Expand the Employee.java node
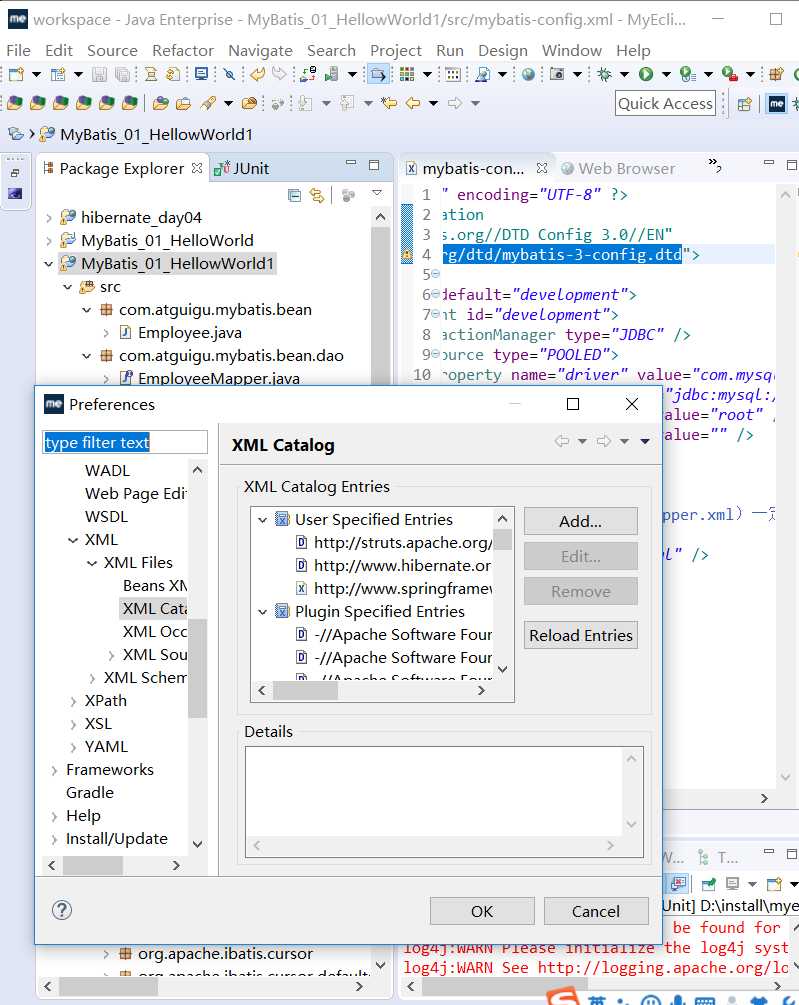The width and height of the screenshot is (799, 1005). point(106,333)
